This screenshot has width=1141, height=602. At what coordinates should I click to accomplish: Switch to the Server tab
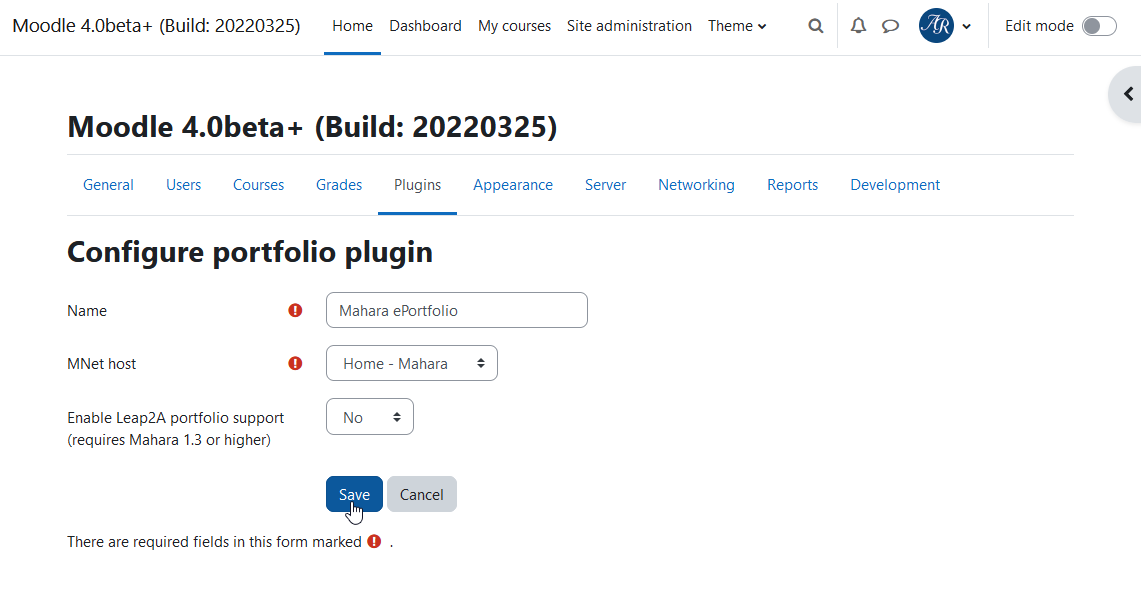tap(605, 185)
